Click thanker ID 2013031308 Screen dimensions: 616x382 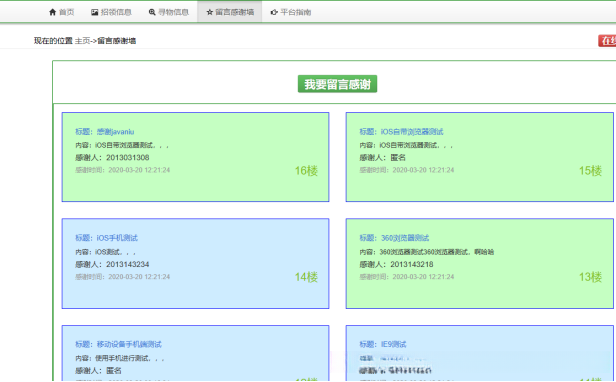128,158
